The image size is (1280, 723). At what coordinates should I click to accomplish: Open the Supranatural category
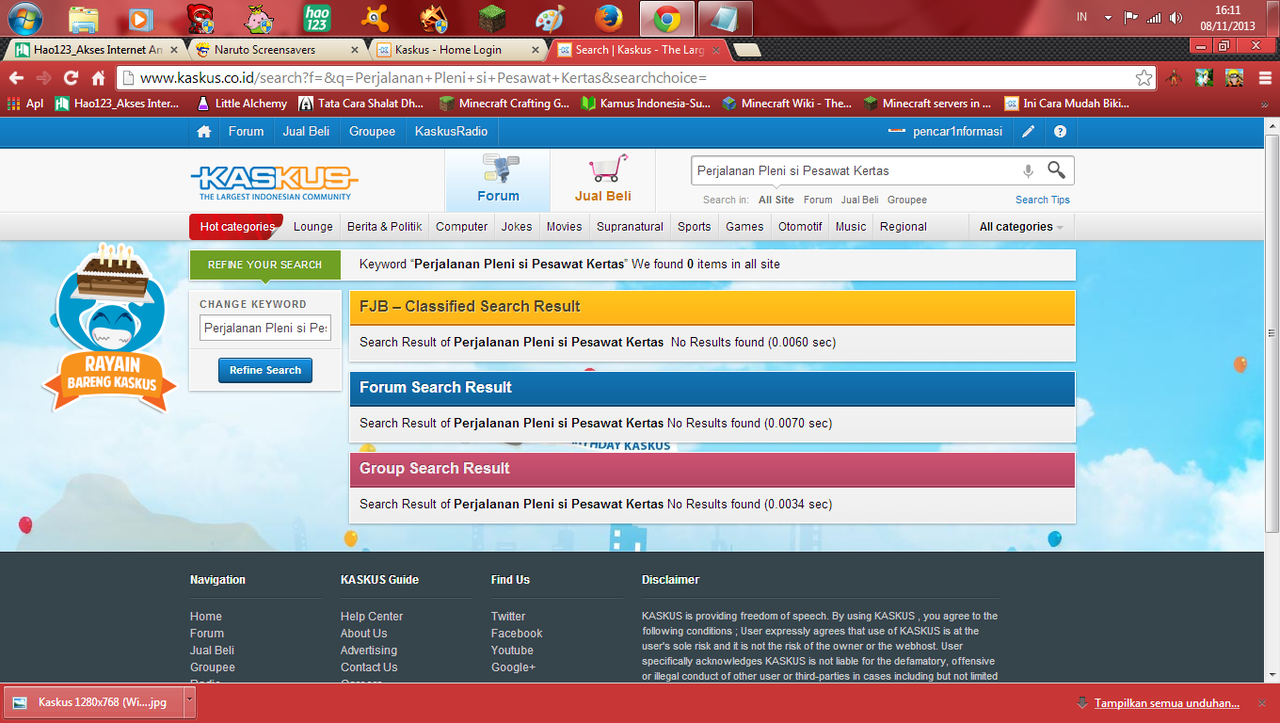tap(630, 227)
